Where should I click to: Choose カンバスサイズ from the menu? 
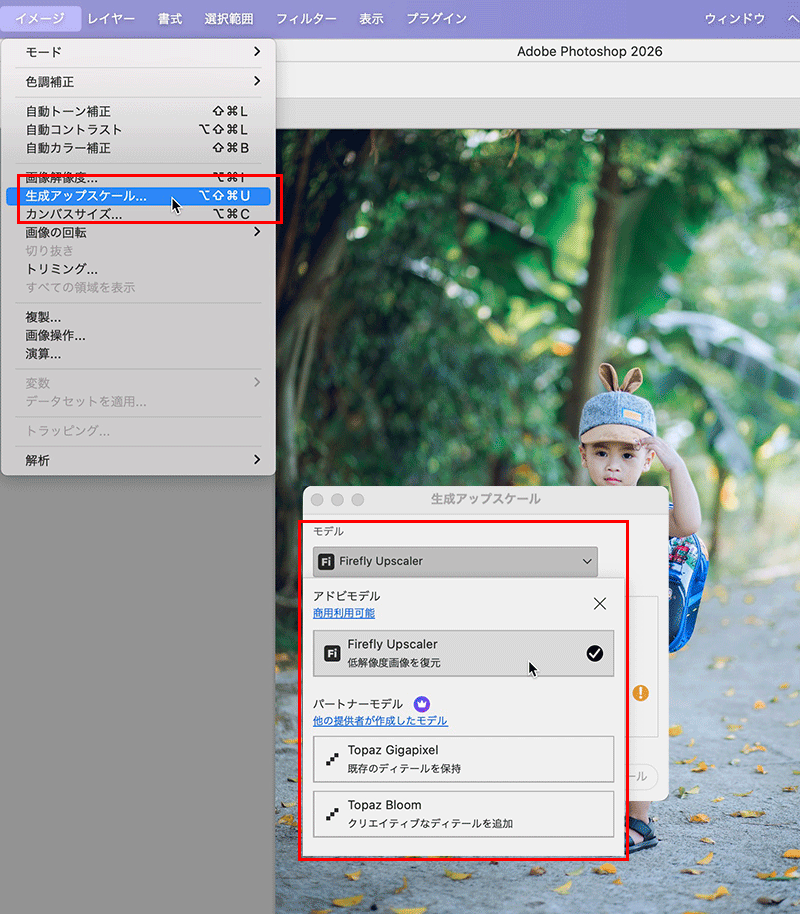point(74,214)
